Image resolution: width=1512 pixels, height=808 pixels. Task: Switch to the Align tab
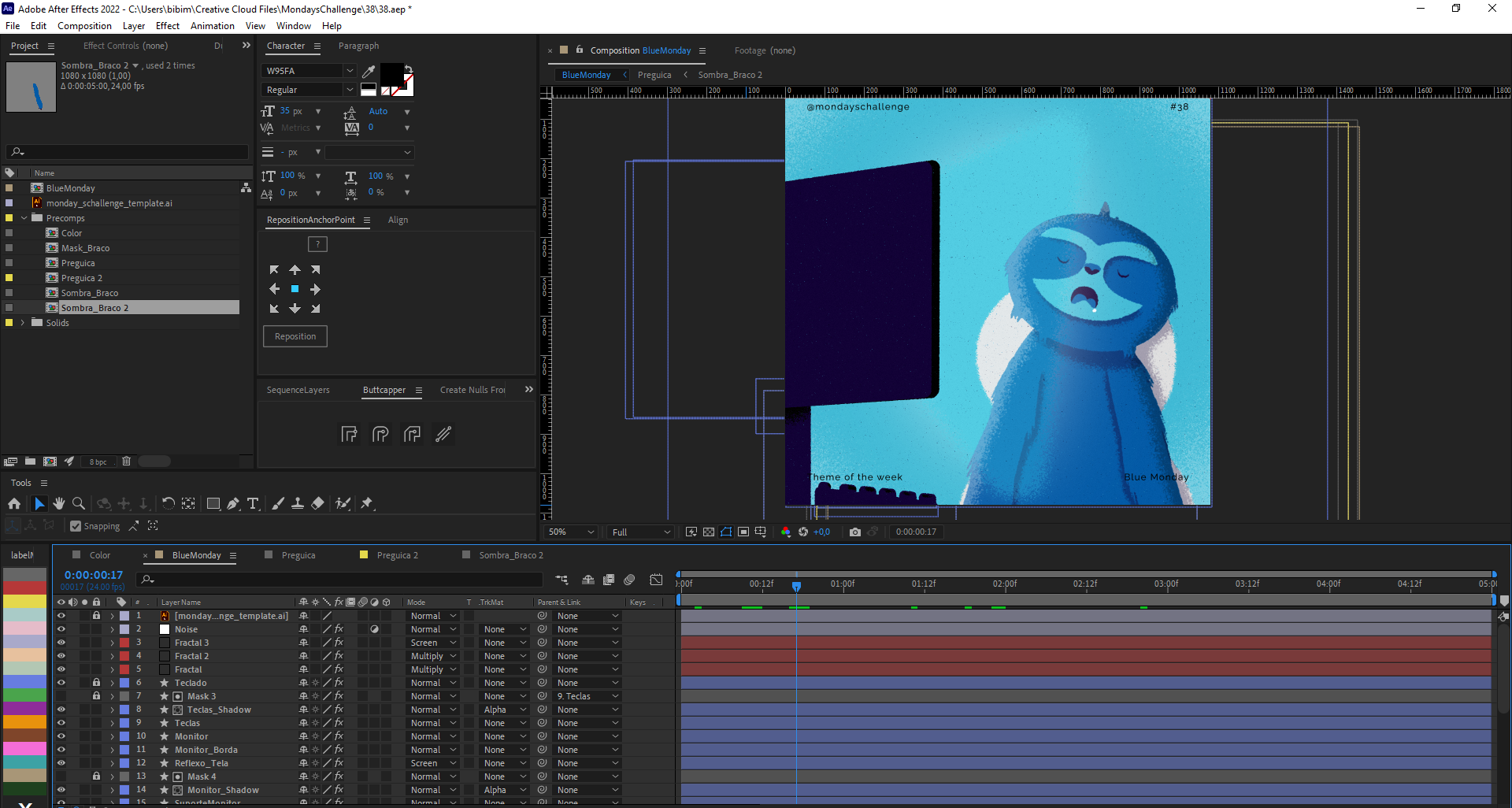[398, 220]
